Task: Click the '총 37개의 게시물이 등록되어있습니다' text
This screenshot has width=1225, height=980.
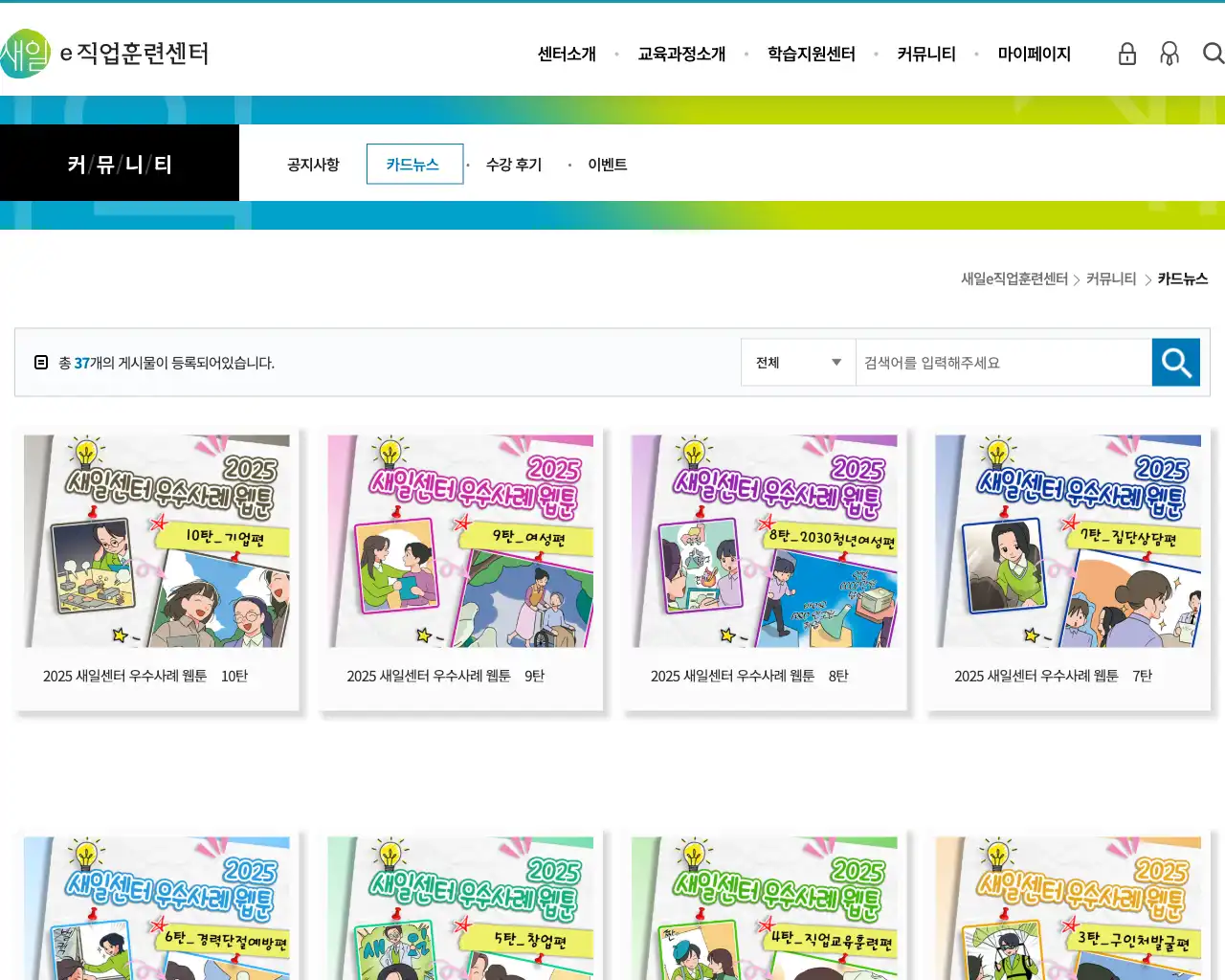Action: coord(167,363)
